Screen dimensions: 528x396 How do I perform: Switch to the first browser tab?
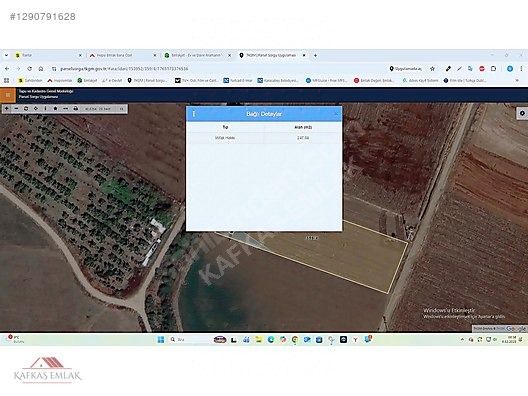(47, 55)
